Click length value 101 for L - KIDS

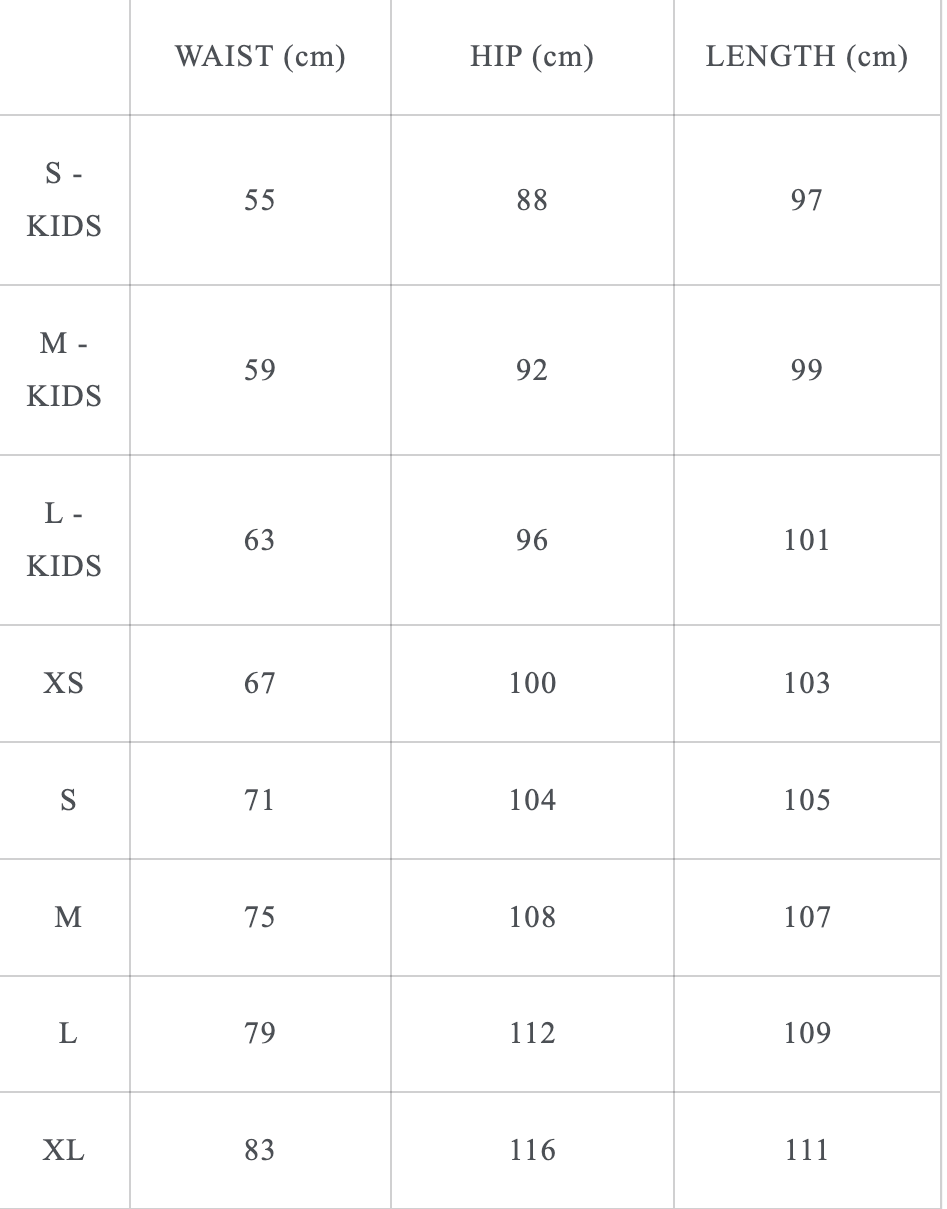tap(807, 540)
